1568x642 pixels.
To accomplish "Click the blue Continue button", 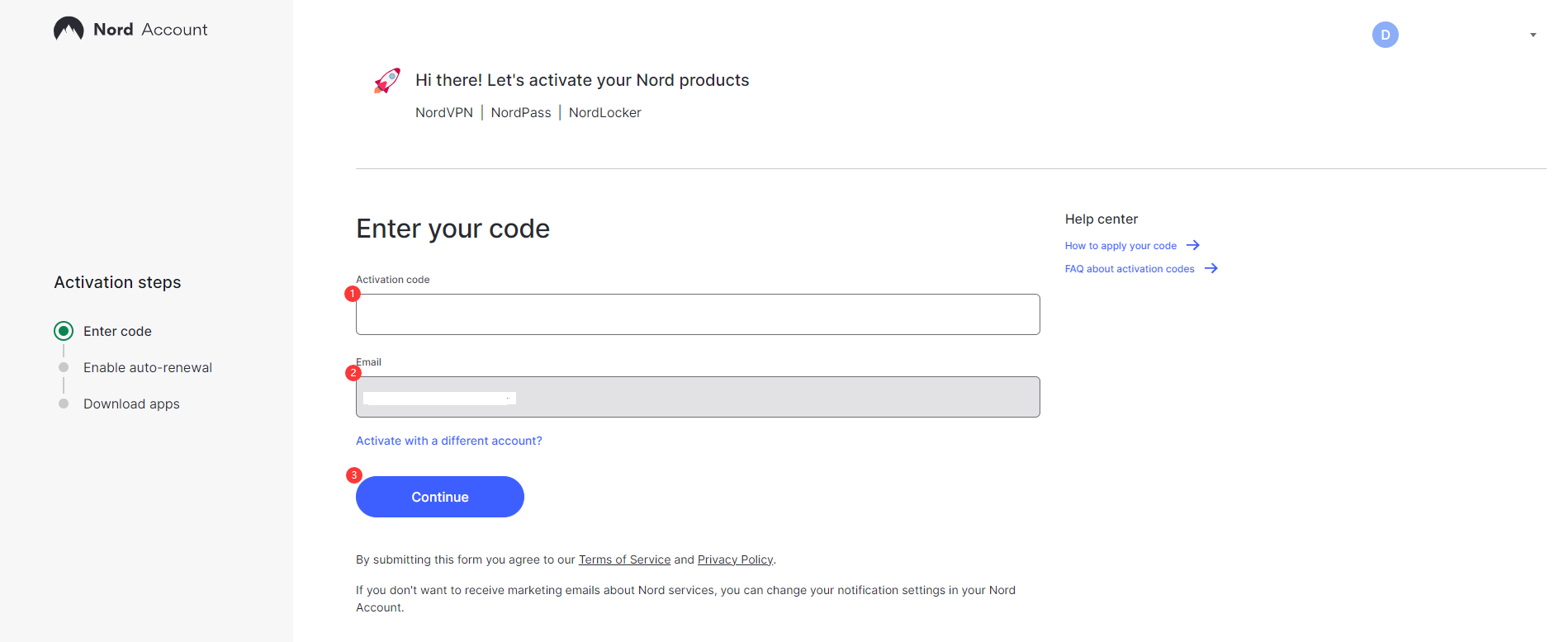I will pos(440,497).
